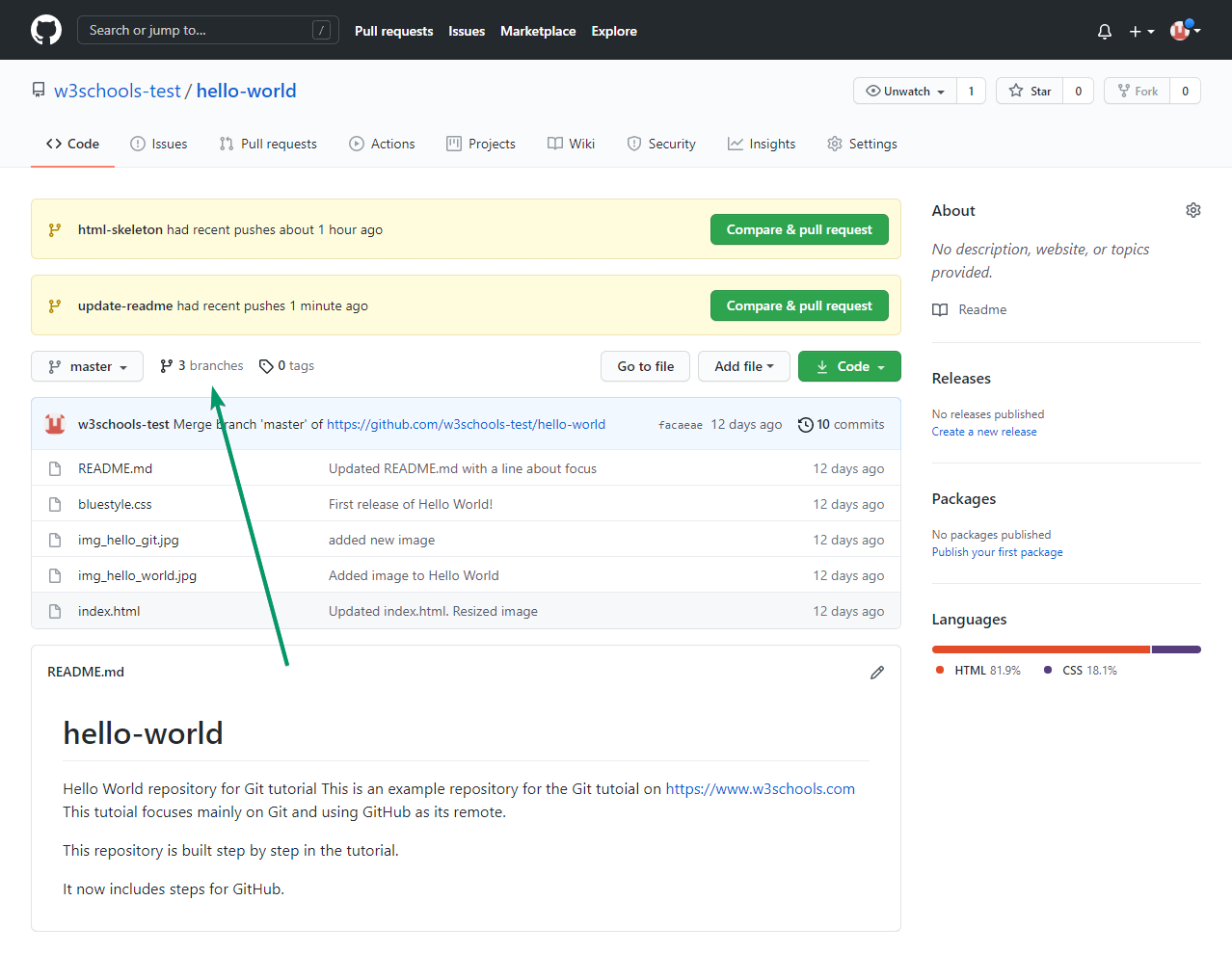
Task: Open the repository Settings tab
Action: coord(861,143)
